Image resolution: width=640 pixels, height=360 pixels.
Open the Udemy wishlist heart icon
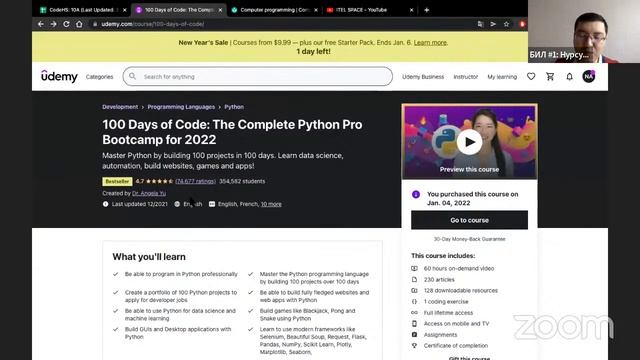tap(531, 76)
